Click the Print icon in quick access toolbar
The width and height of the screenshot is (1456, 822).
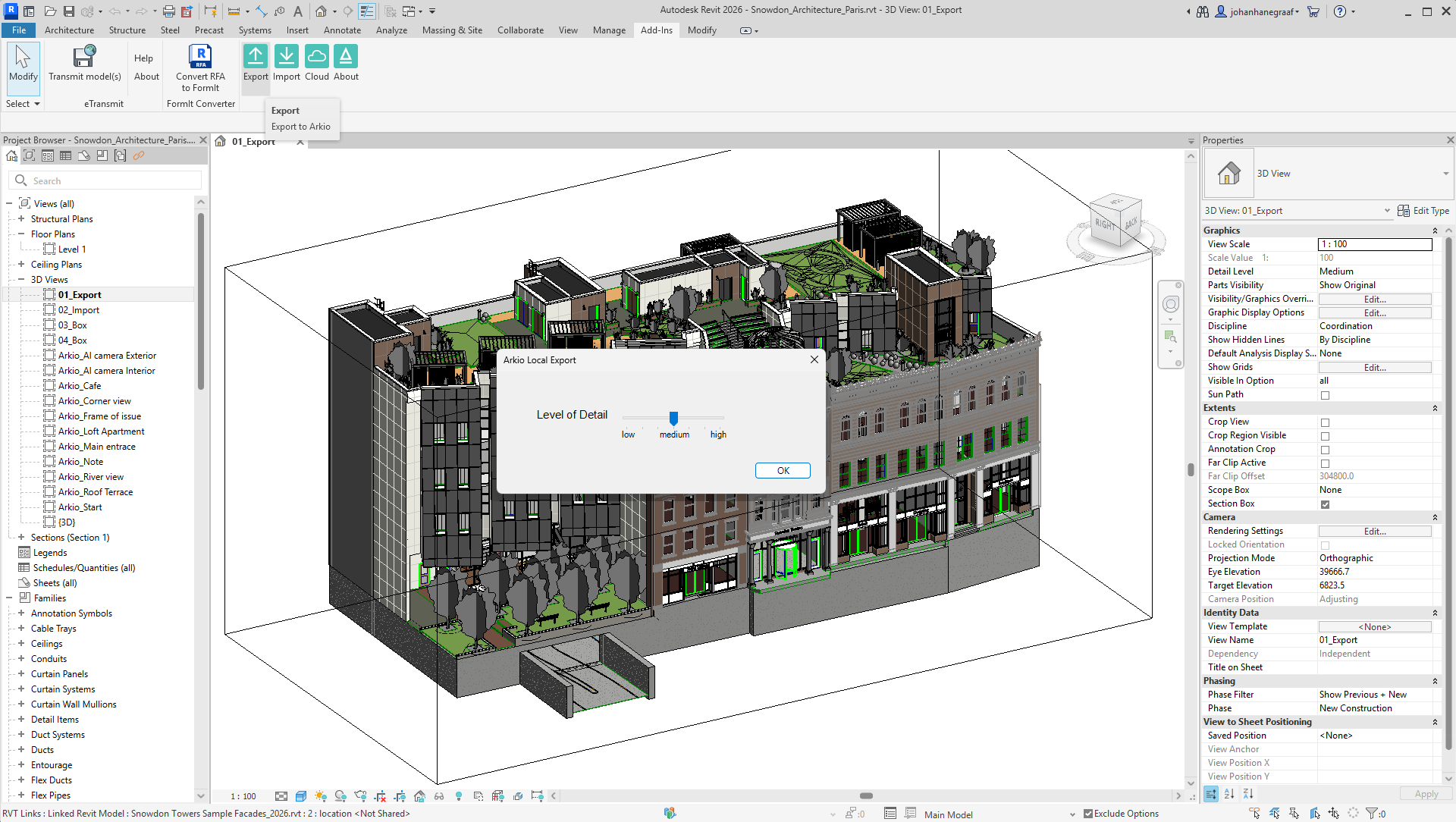169,11
